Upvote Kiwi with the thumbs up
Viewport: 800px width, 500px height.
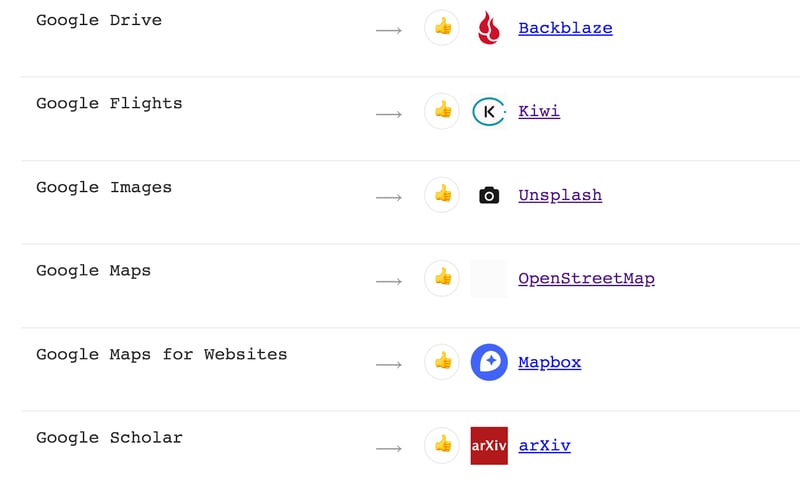pyautogui.click(x=442, y=111)
